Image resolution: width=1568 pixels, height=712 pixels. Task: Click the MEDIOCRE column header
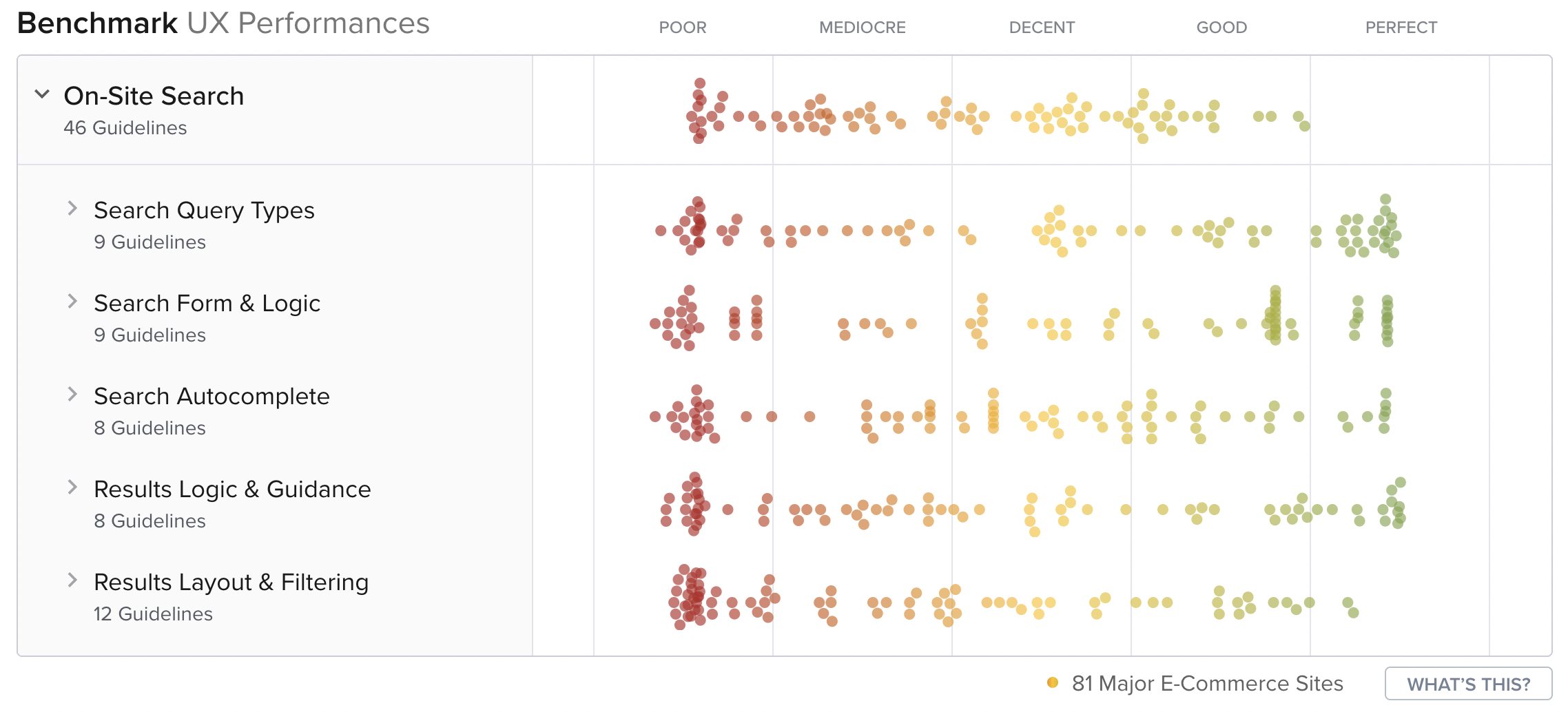click(x=862, y=28)
